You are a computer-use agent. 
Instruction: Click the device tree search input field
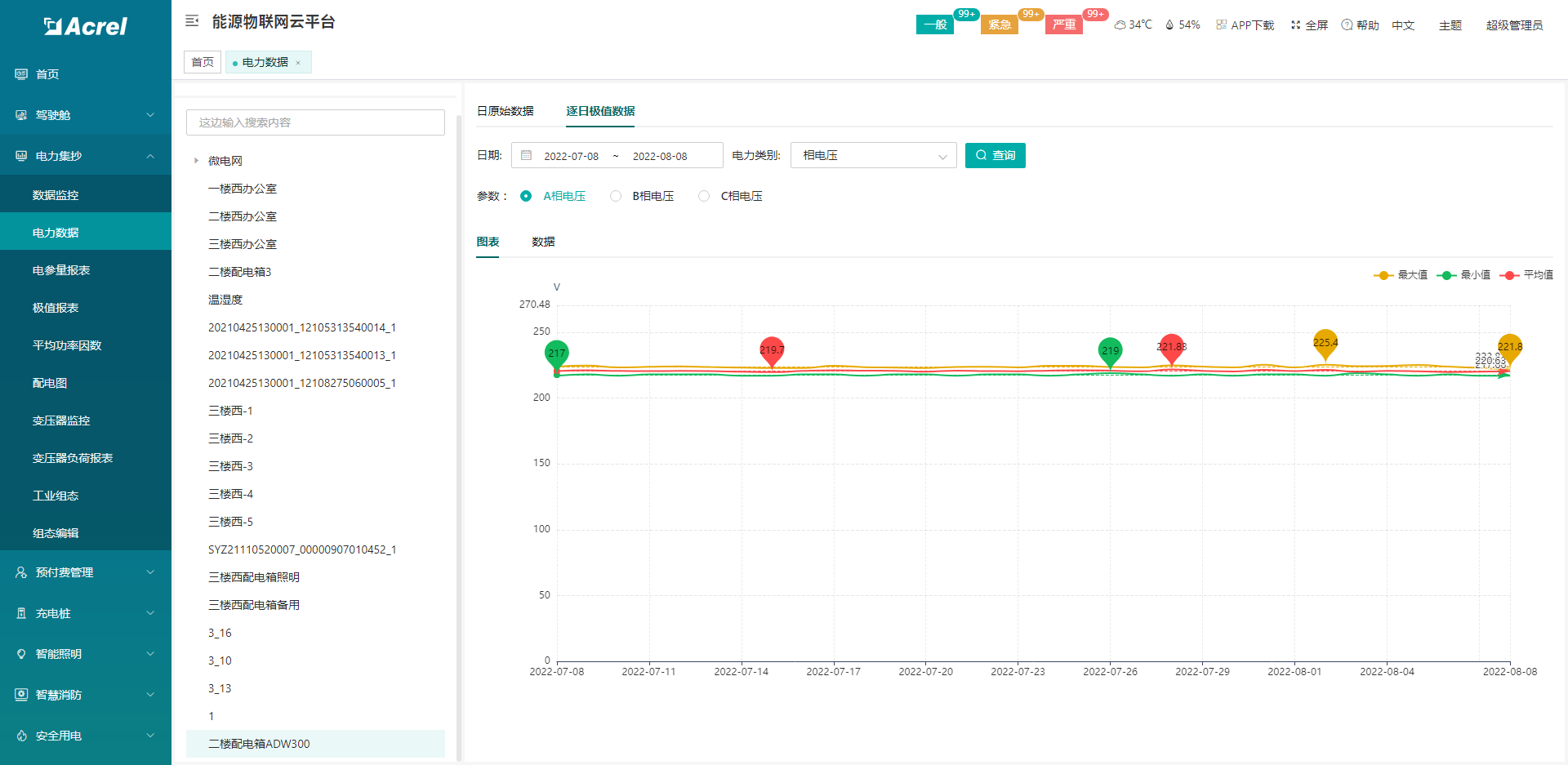tap(315, 122)
